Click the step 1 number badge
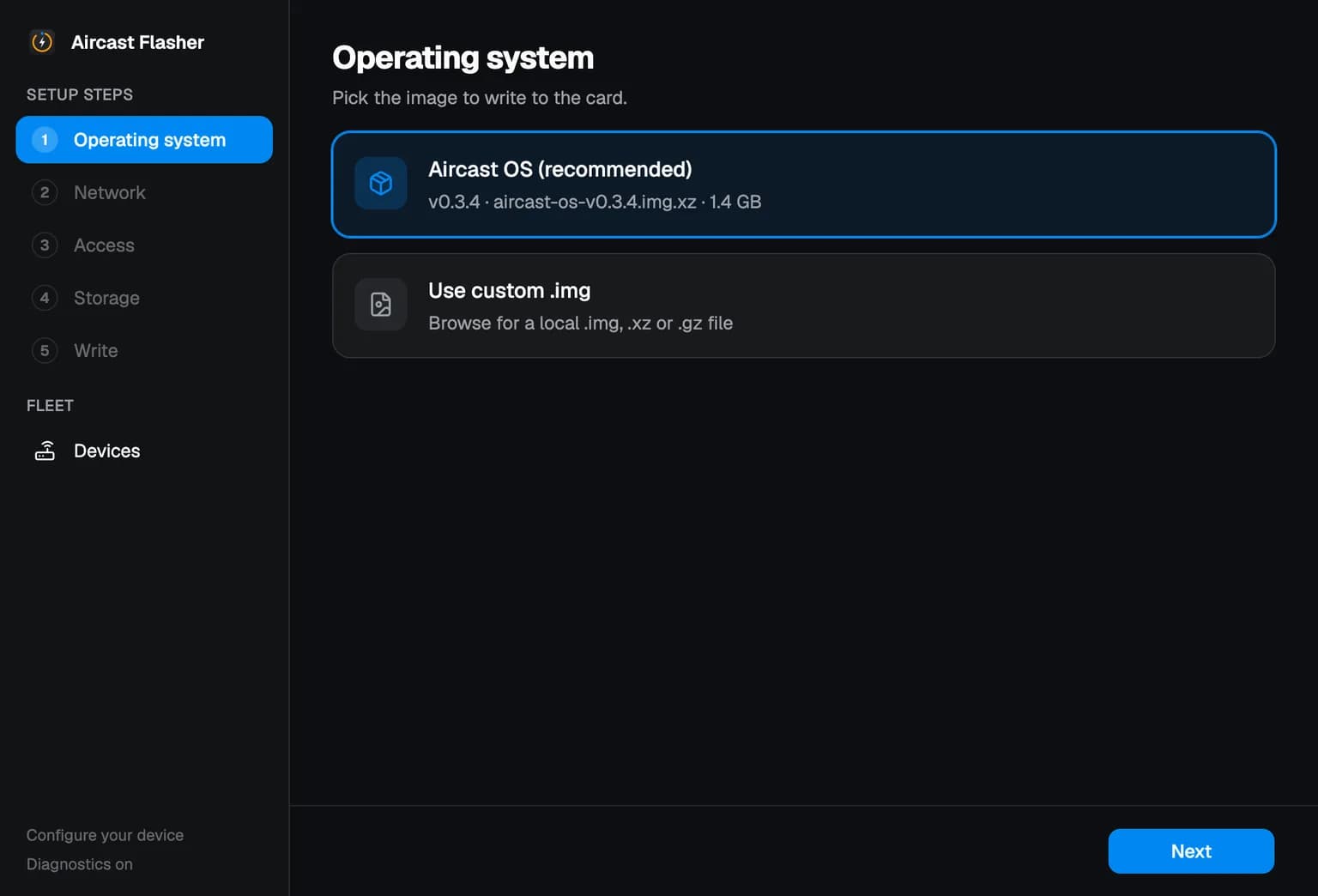Viewport: 1318px width, 896px height. tap(45, 140)
